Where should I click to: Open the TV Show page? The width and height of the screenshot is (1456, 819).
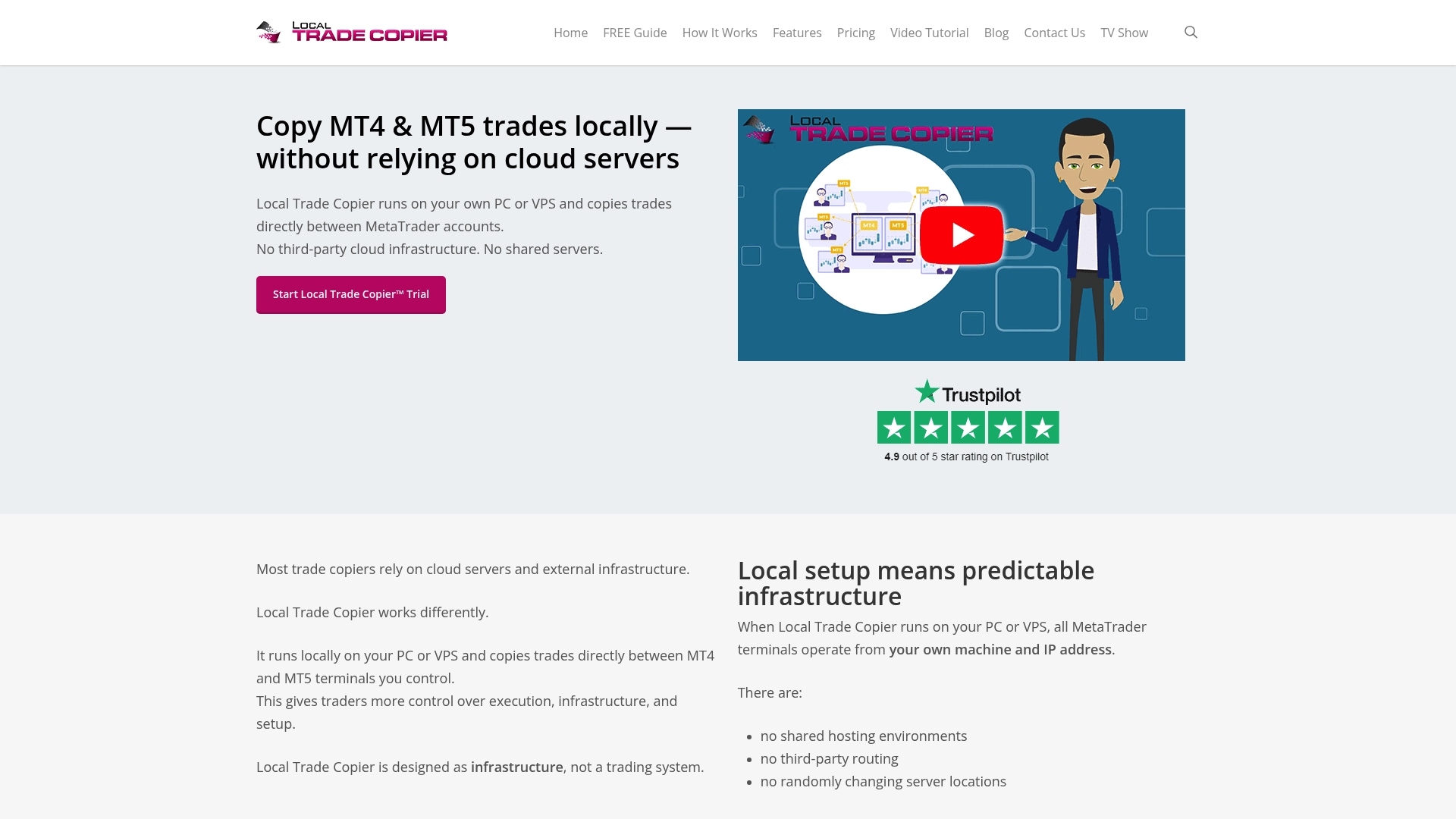(1125, 33)
